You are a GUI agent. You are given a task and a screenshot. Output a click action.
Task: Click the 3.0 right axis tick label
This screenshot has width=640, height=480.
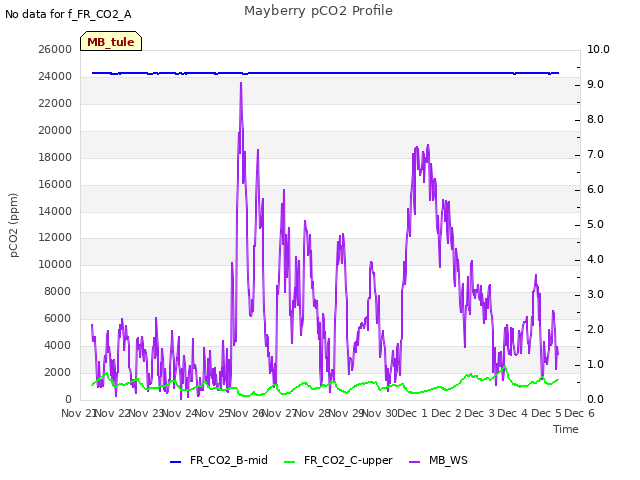pyautogui.click(x=596, y=294)
